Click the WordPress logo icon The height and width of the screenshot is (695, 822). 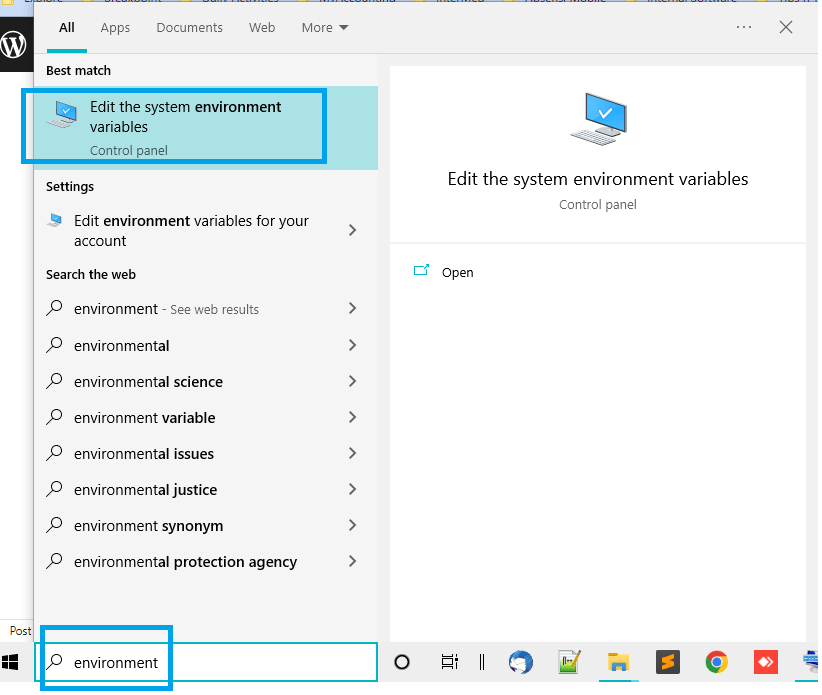[15, 45]
